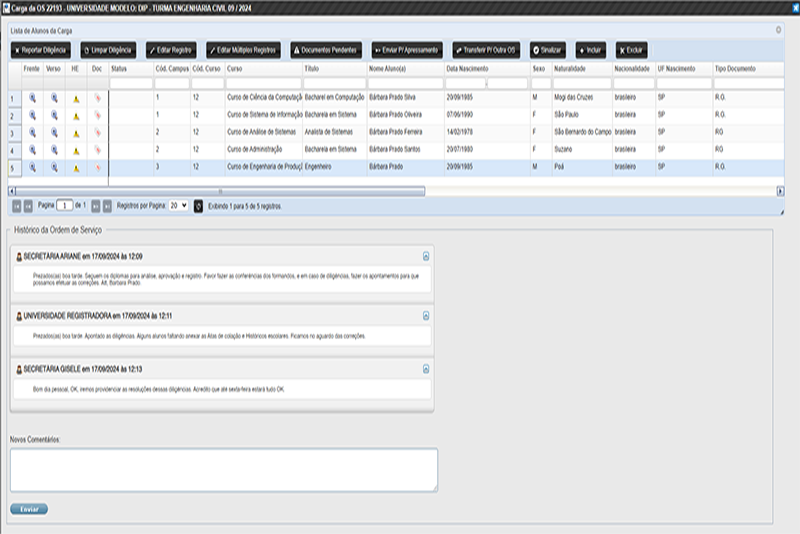Viewport: 800px width, 534px height.
Task: Collapse the SECRETARIA GISELE comment panel
Action: pos(426,368)
